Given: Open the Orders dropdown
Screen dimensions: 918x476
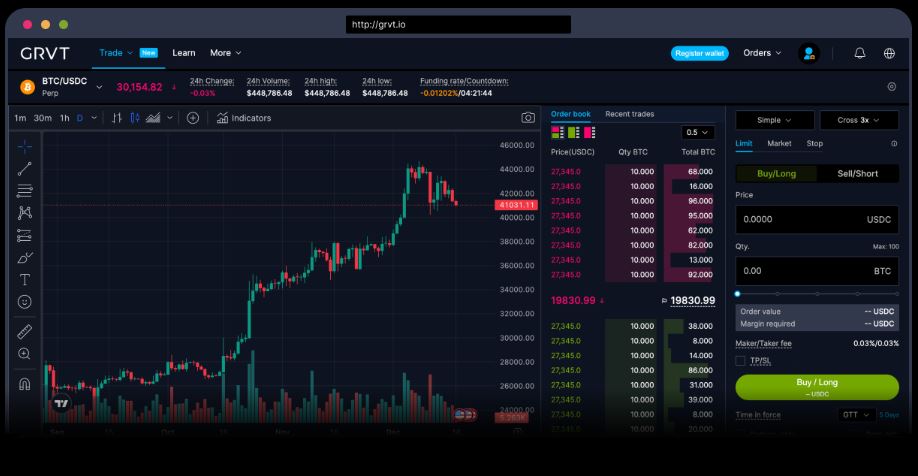Looking at the screenshot, I should coord(762,53).
